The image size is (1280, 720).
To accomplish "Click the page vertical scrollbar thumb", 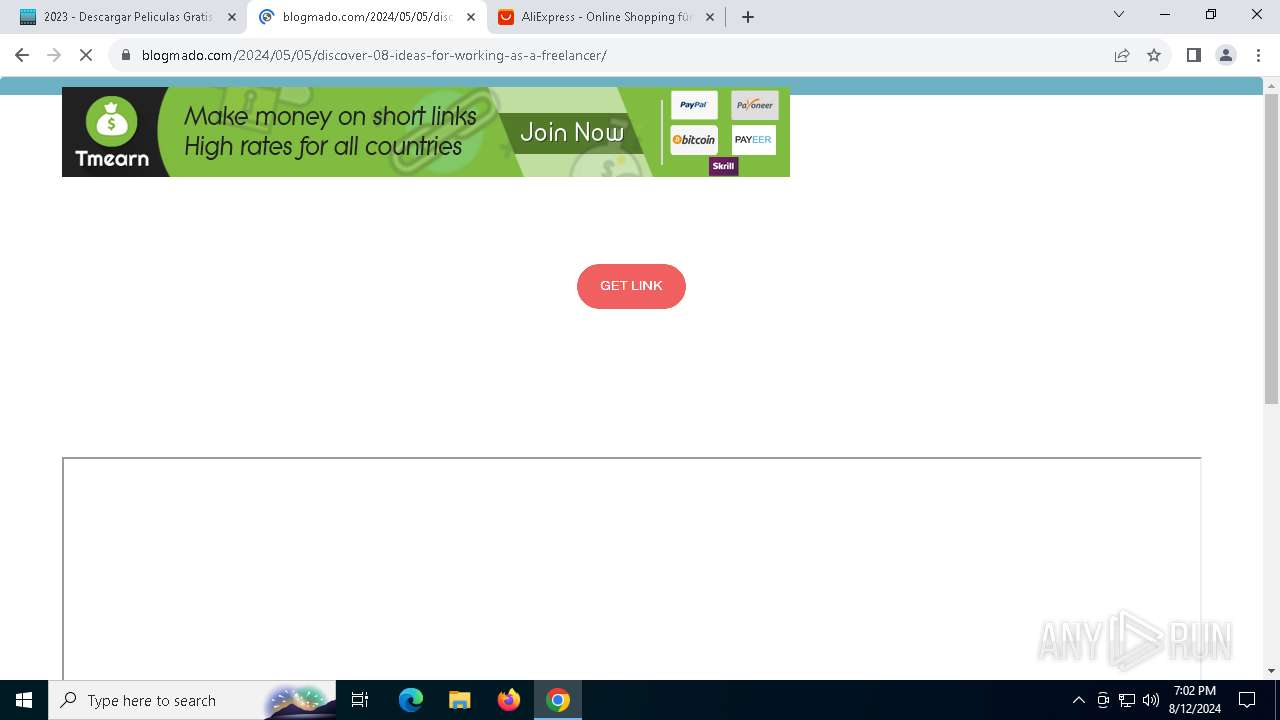I will (x=1272, y=250).
